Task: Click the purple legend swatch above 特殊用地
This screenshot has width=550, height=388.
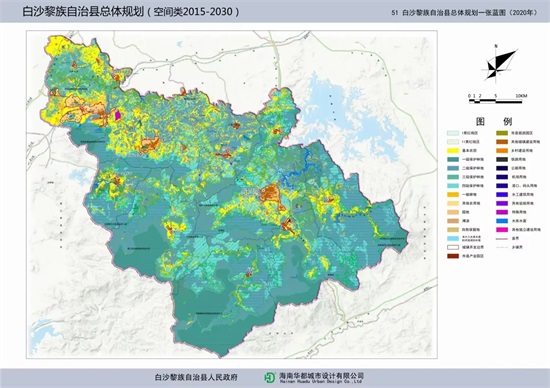Action: pos(502,203)
